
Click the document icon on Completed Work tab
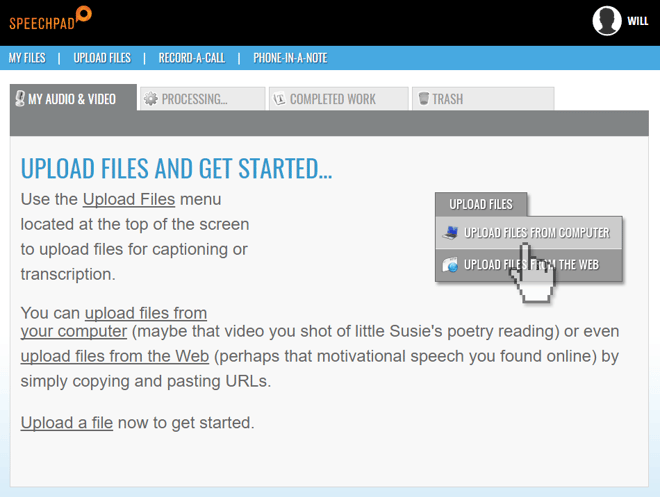[x=279, y=99]
